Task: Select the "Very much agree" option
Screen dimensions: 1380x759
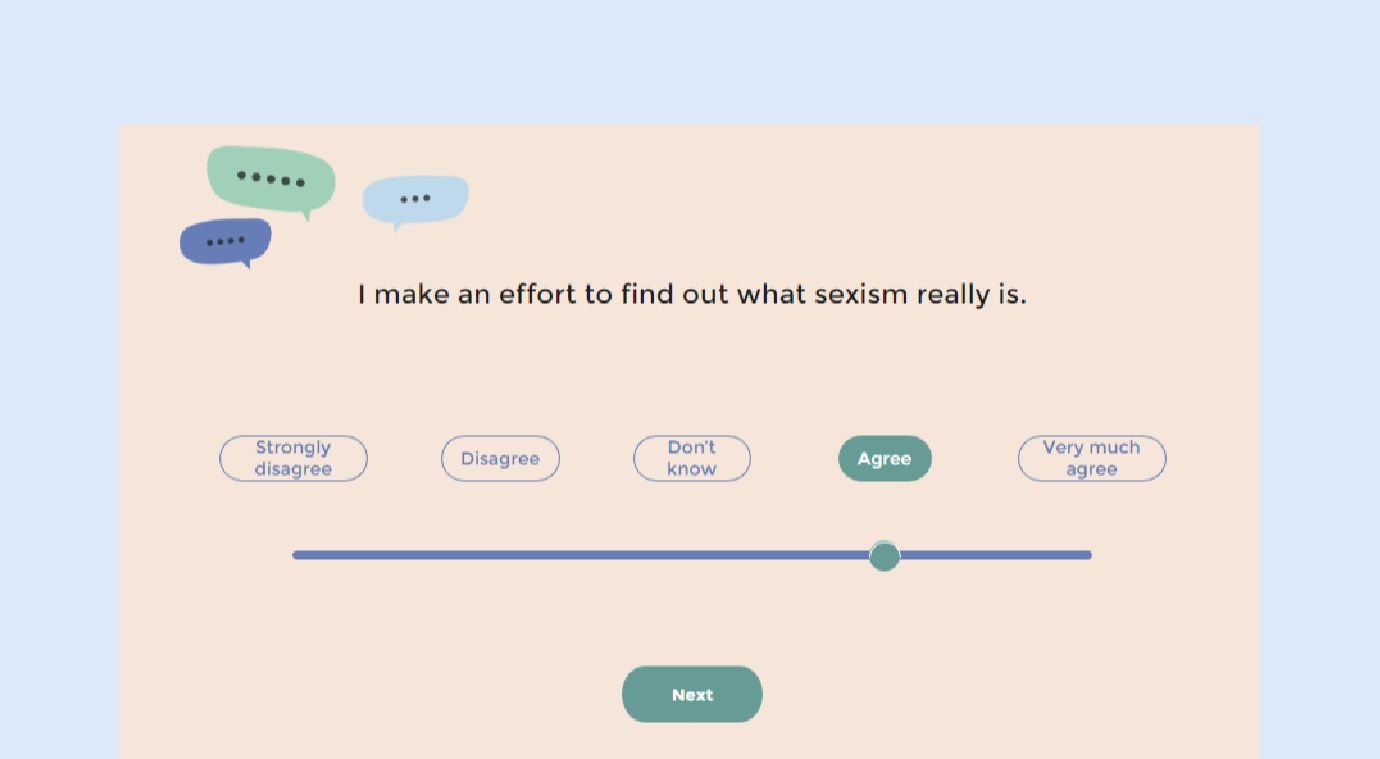Action: coord(1091,459)
